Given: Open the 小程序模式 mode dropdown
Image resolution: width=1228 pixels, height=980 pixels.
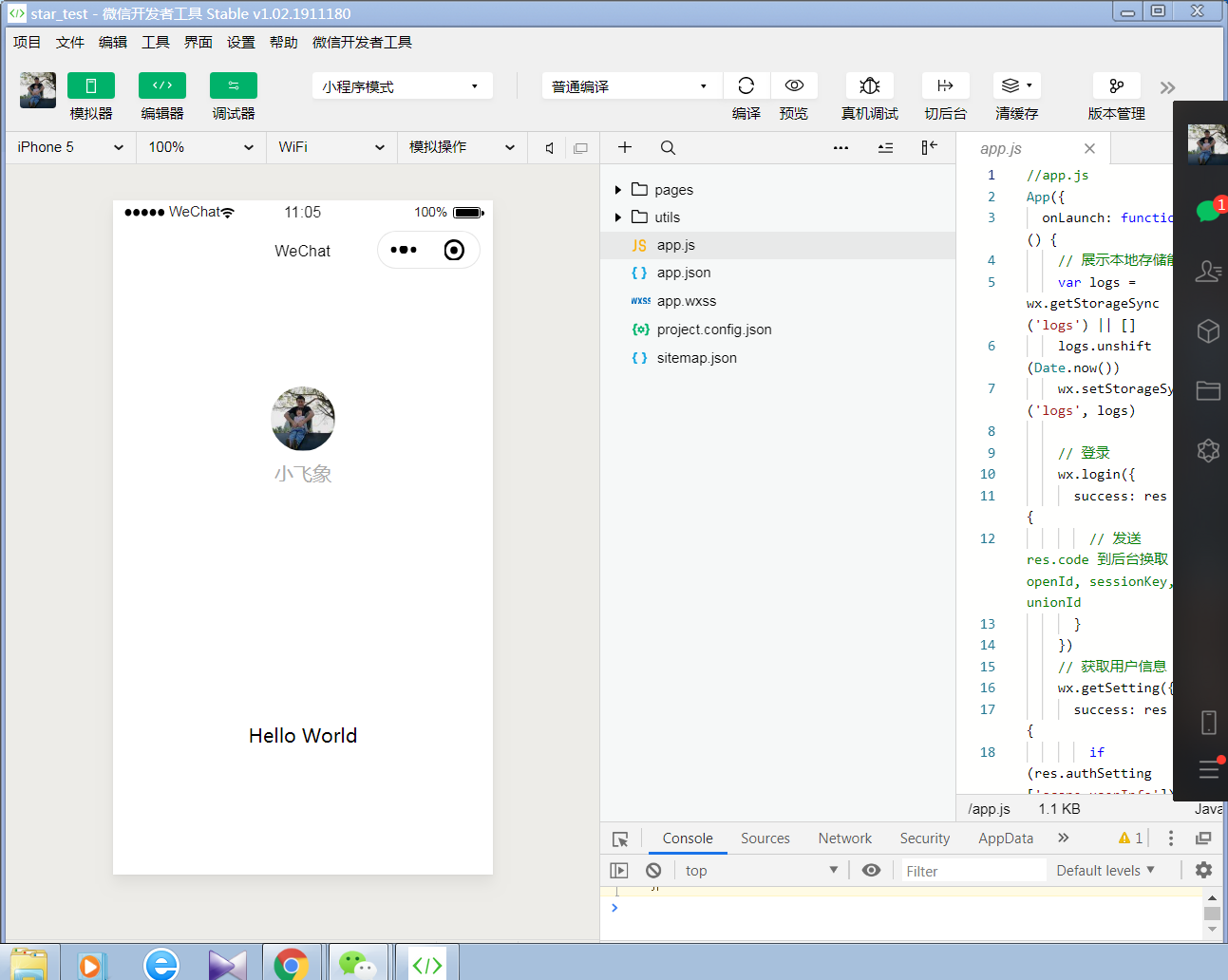Looking at the screenshot, I should tap(403, 85).
